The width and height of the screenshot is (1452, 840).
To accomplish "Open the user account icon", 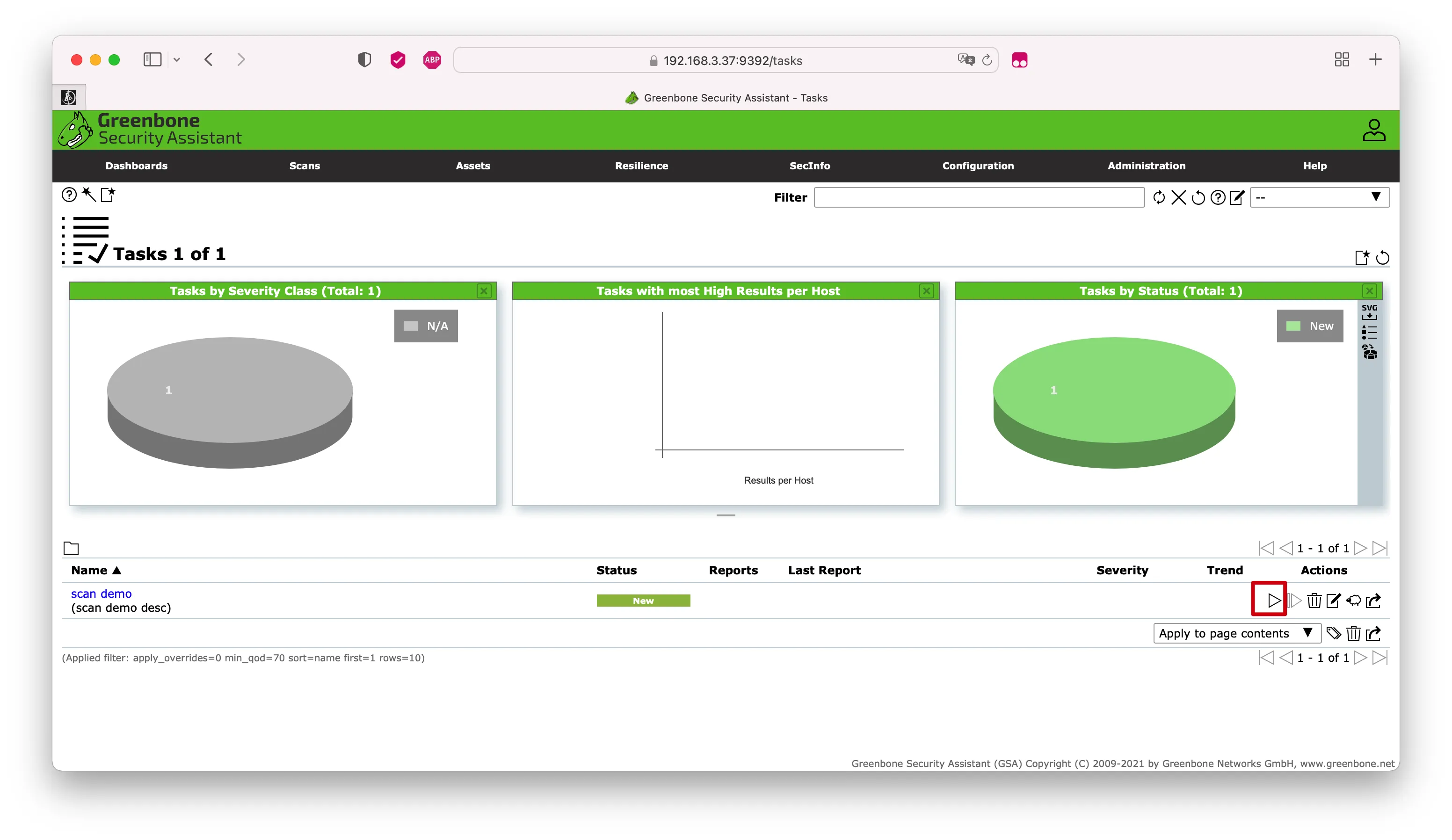I will (1373, 130).
